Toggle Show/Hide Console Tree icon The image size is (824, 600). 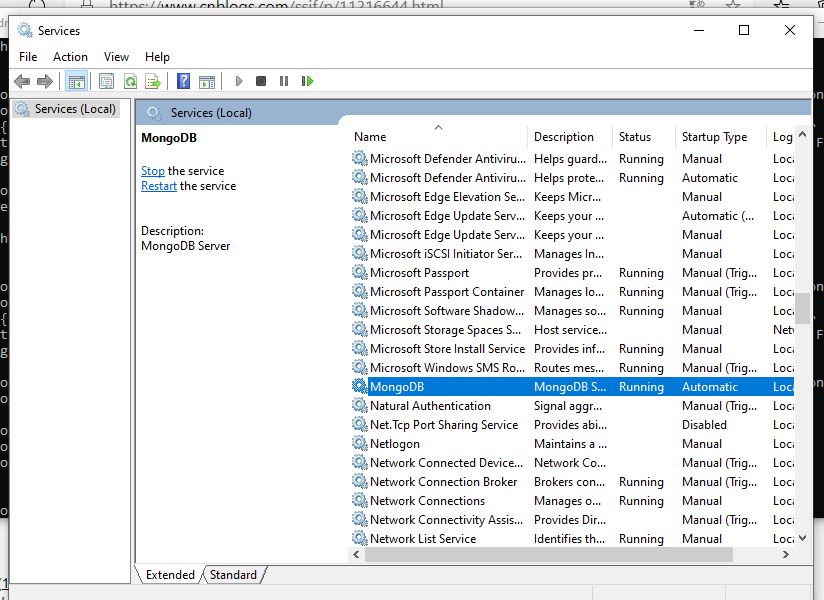point(76,81)
